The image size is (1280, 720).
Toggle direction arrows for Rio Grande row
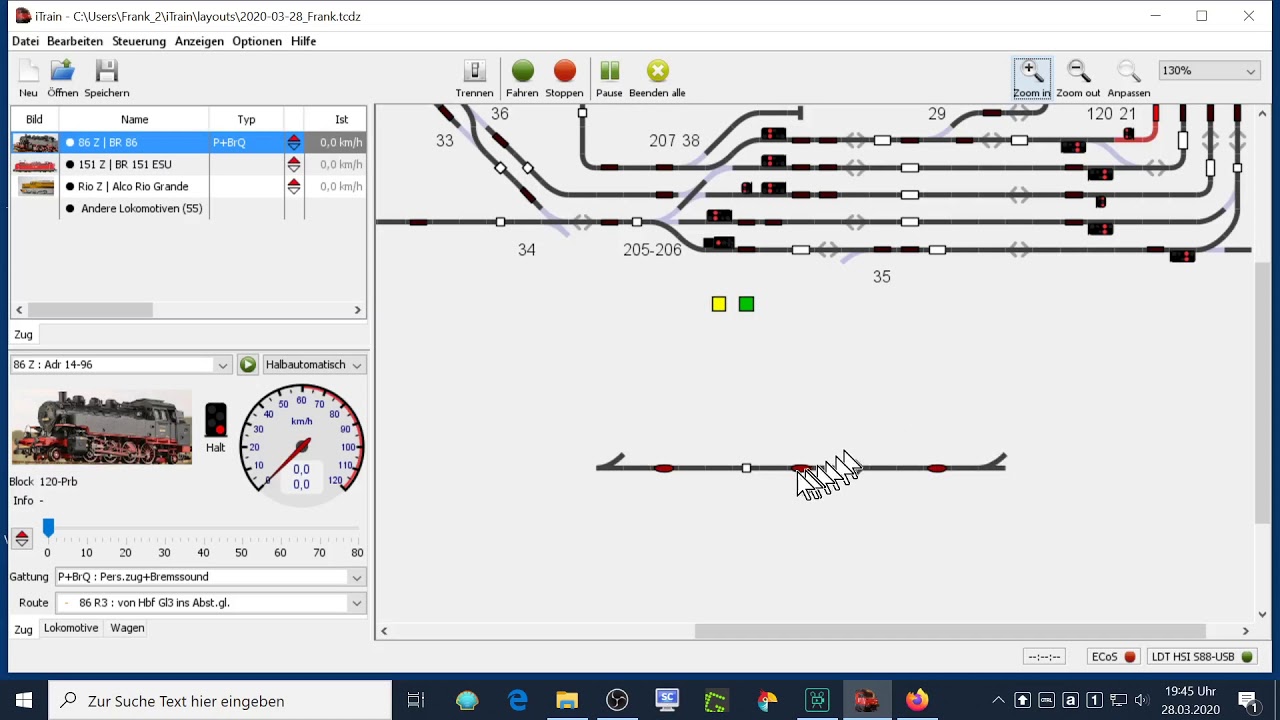pos(294,186)
